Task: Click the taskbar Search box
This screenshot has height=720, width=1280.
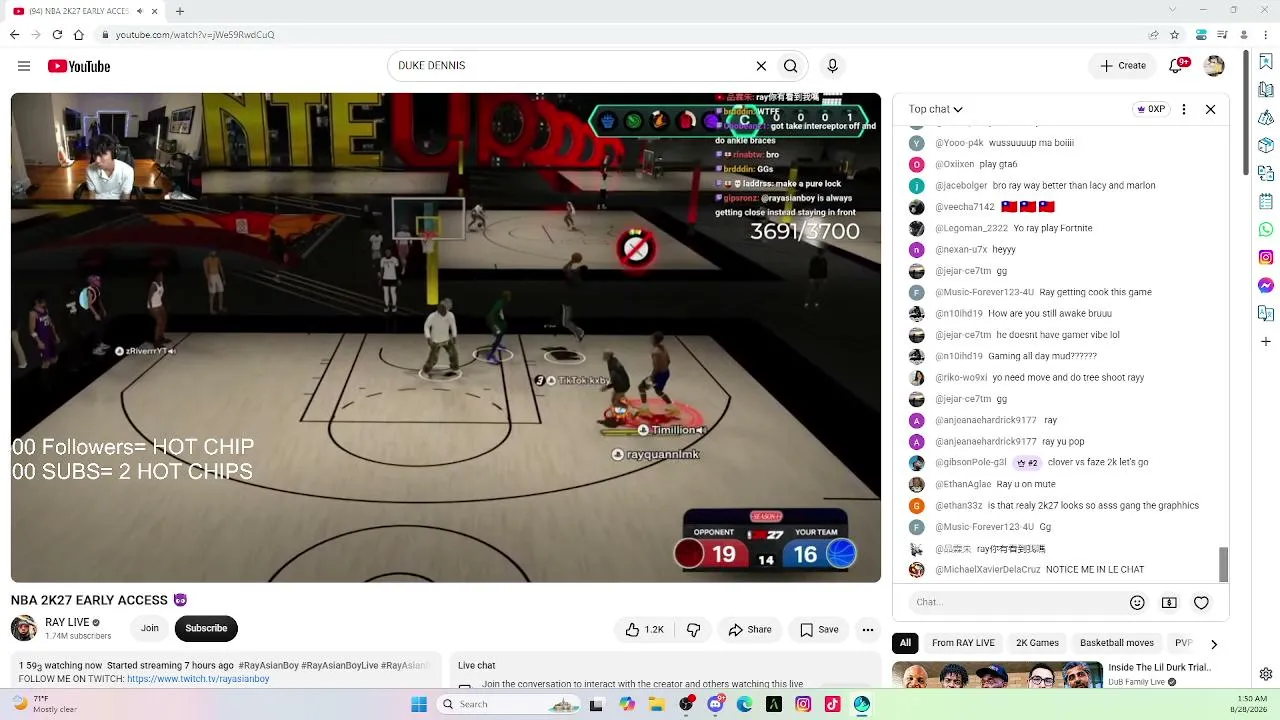Action: pos(508,704)
